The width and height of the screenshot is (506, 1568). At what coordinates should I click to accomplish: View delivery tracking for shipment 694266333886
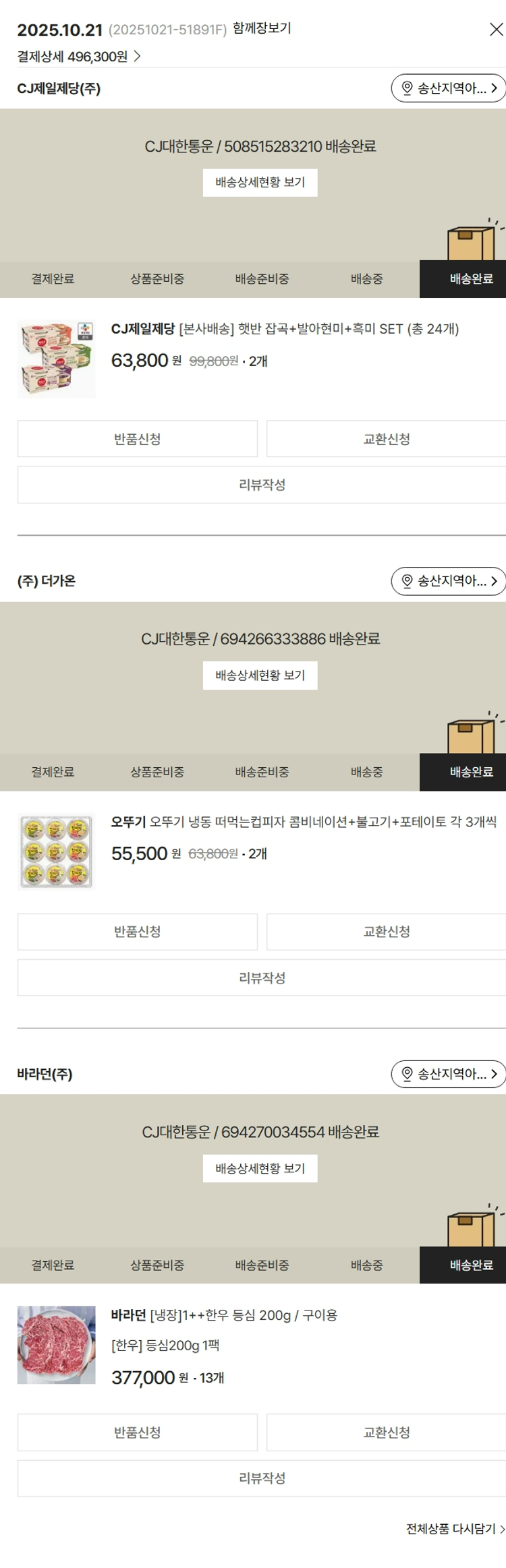(x=260, y=675)
